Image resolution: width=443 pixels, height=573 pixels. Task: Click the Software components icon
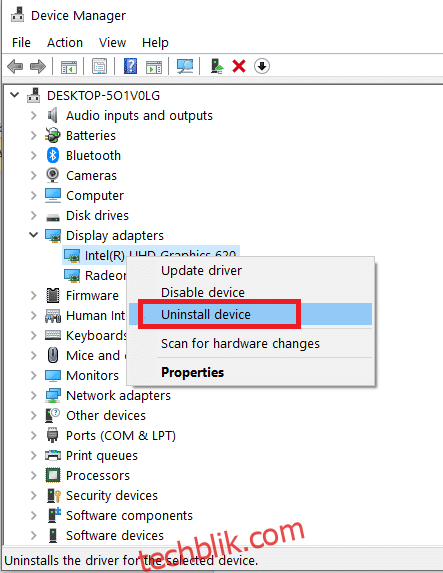tap(54, 515)
